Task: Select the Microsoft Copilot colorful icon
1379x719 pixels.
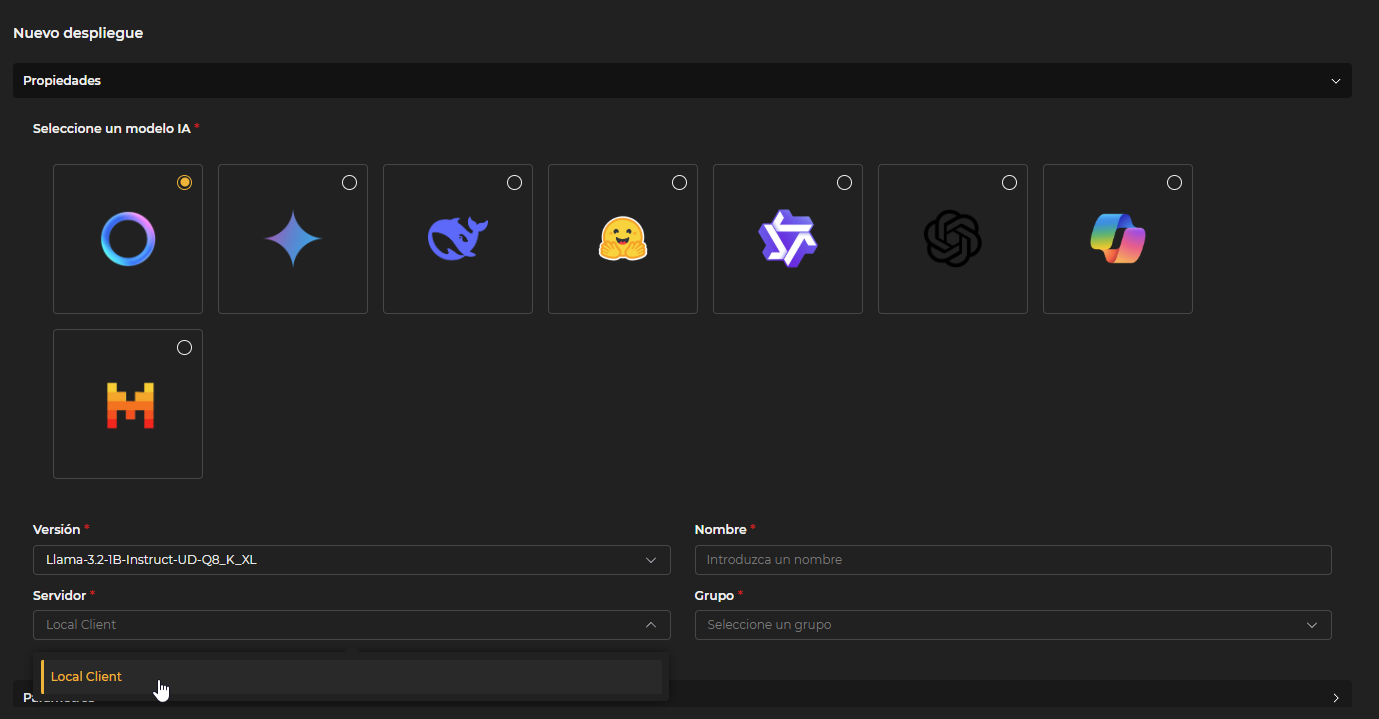Action: pos(1118,239)
